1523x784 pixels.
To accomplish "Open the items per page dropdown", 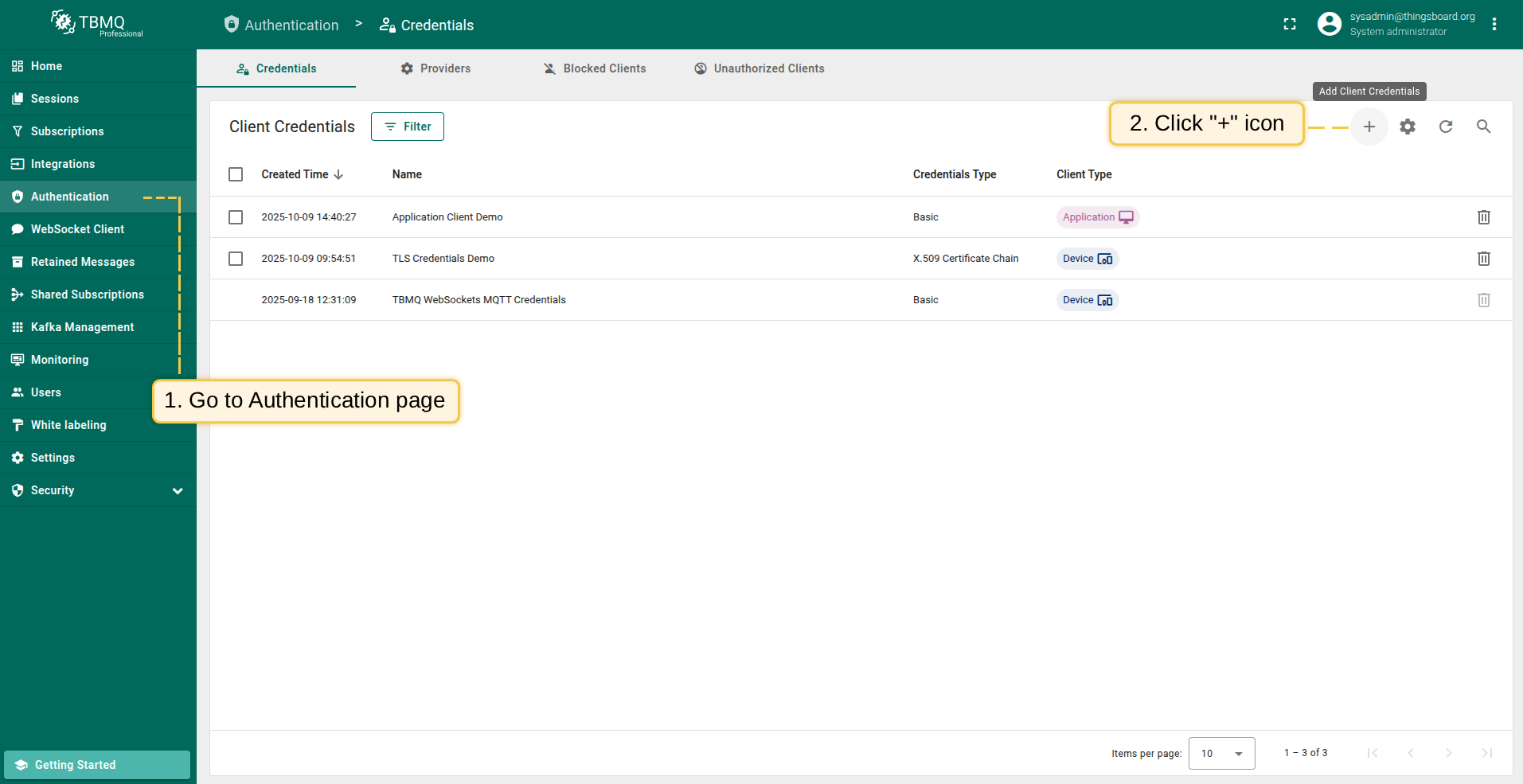I will [1221, 753].
